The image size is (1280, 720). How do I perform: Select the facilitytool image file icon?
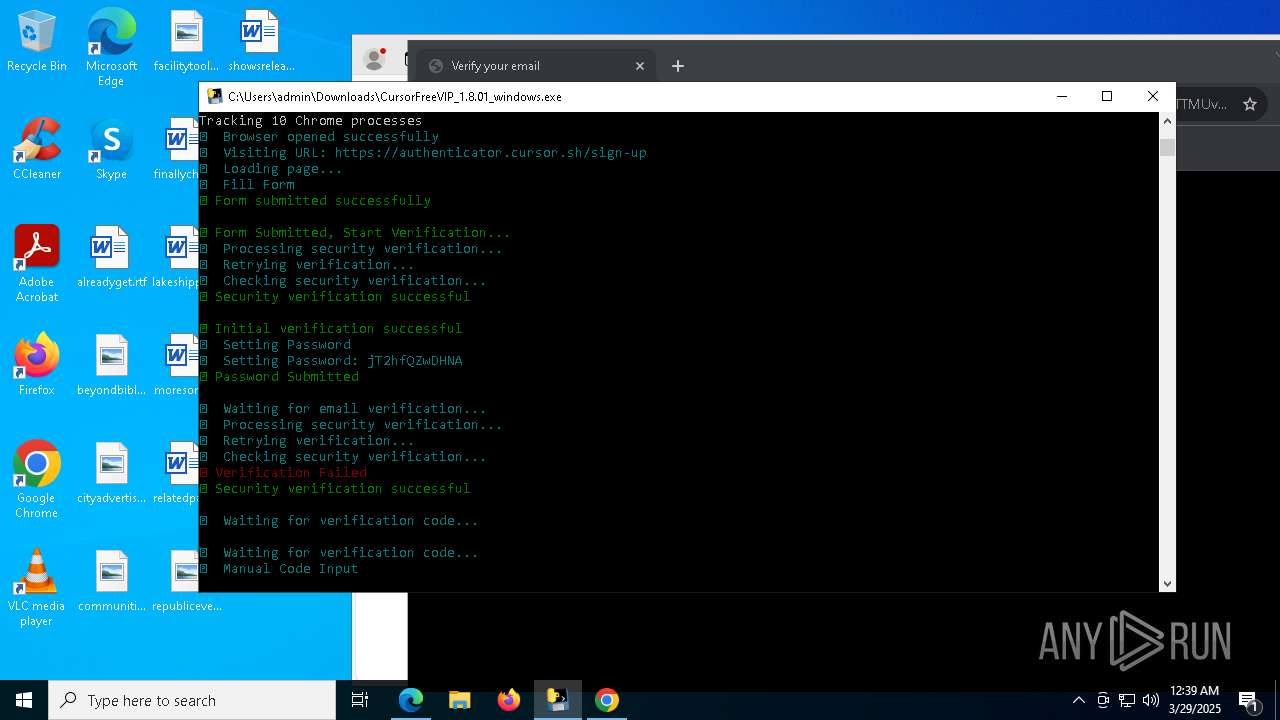(186, 42)
